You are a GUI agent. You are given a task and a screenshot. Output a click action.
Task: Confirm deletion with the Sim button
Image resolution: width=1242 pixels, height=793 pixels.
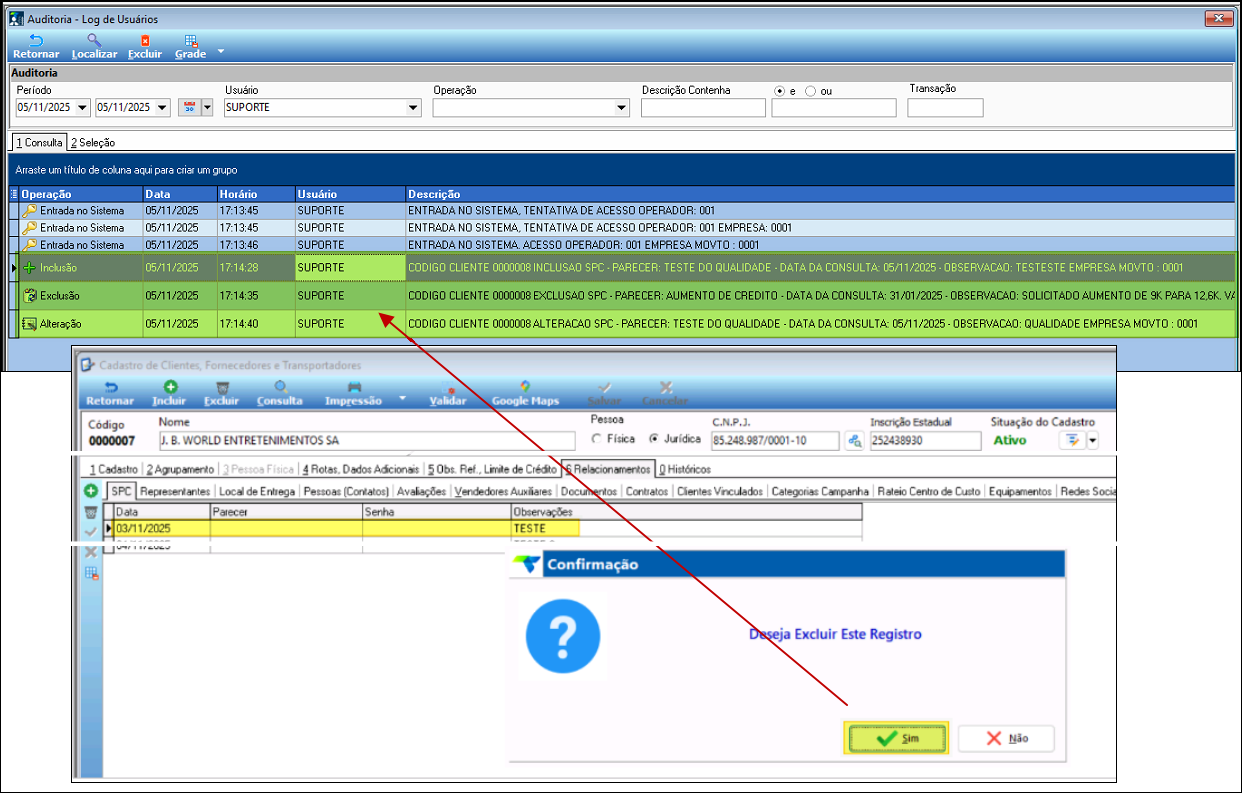point(896,738)
